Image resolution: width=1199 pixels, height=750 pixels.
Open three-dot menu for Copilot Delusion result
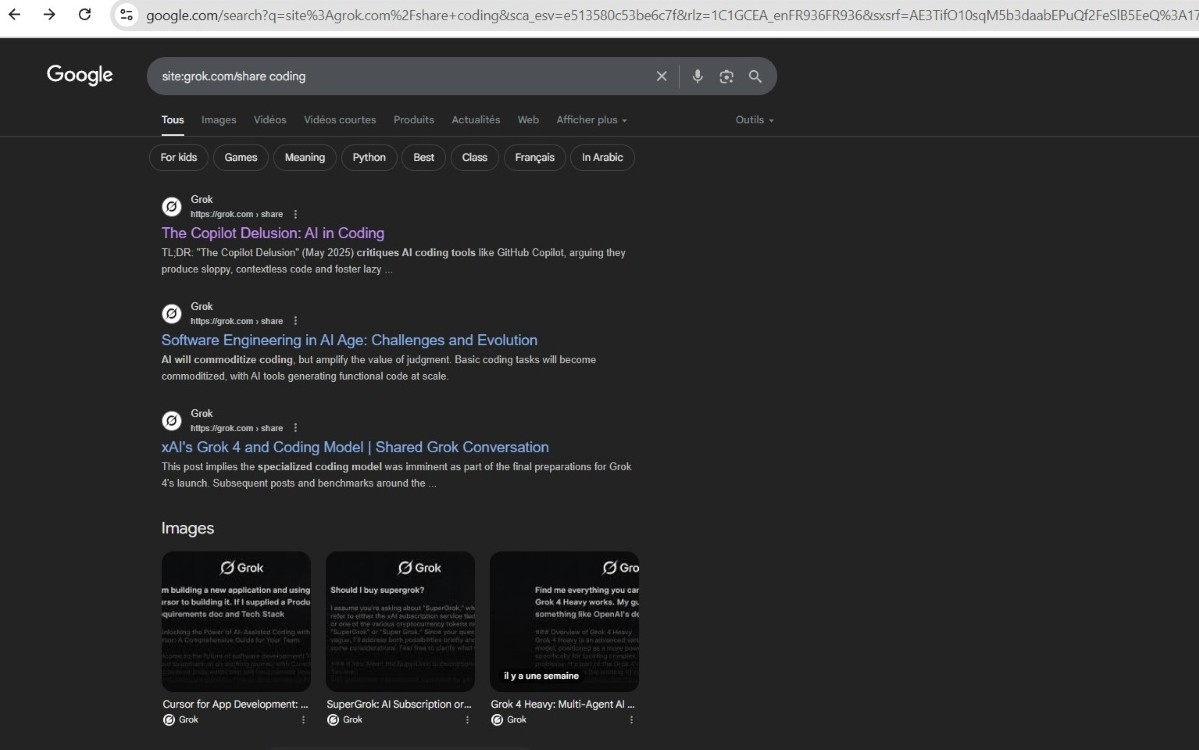coord(295,214)
